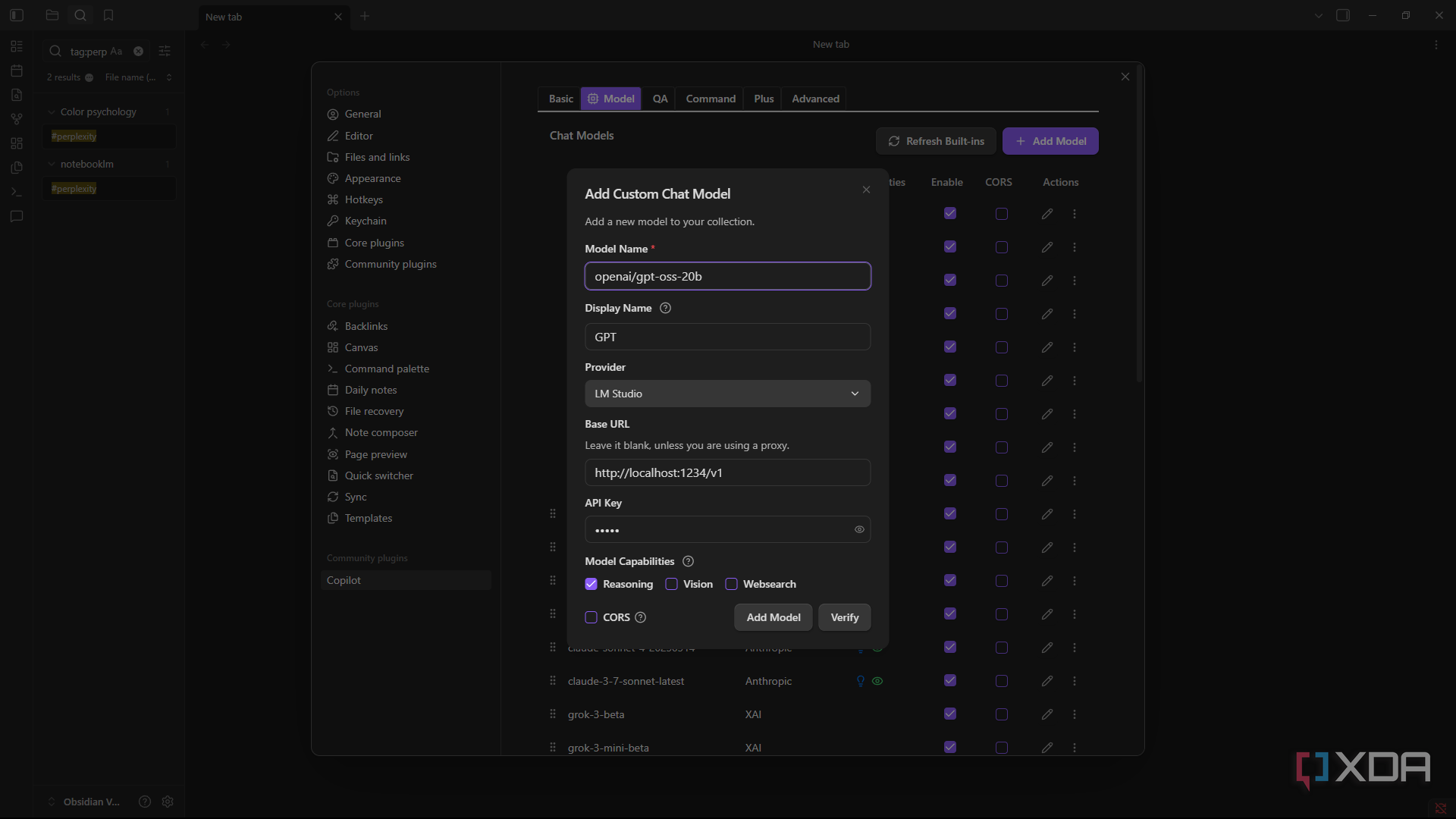Open the CORS help icon in dialog
Screen dimensions: 1456x819
pyautogui.click(x=640, y=617)
